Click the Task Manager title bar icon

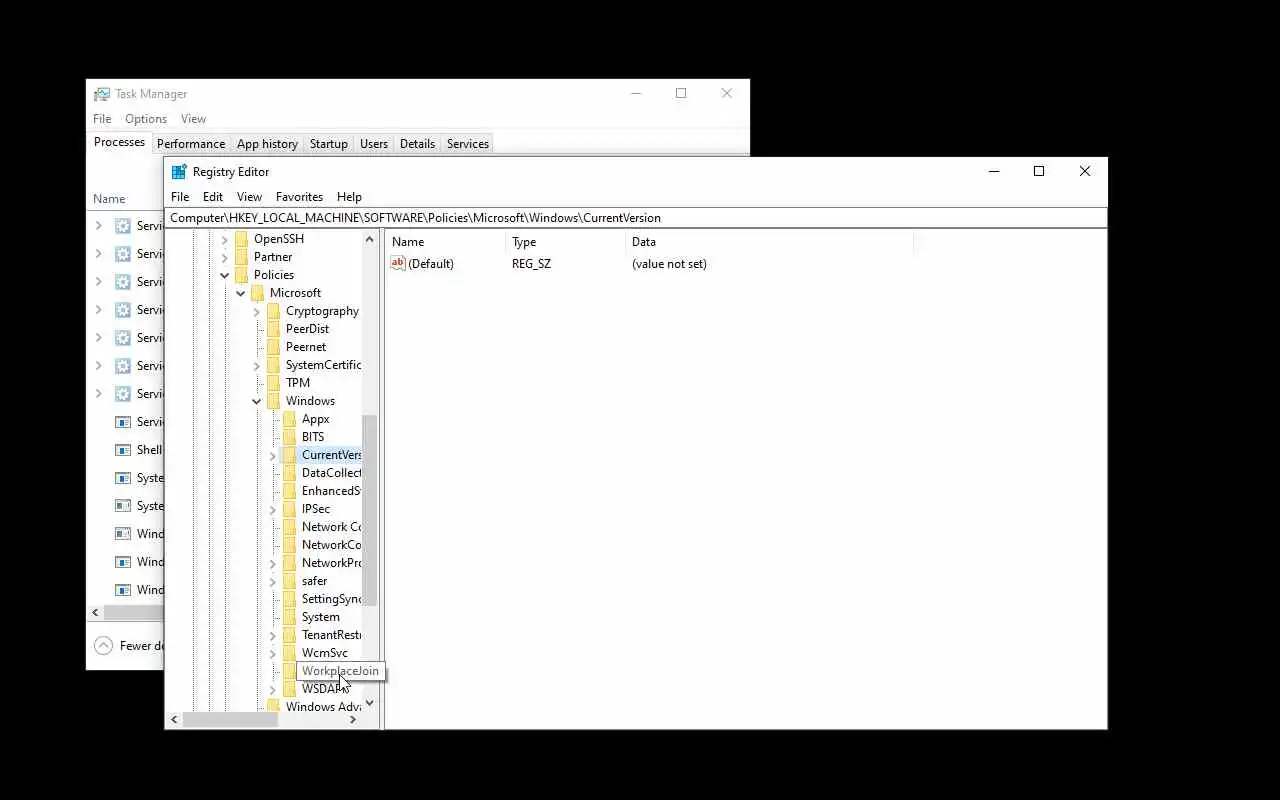(102, 94)
